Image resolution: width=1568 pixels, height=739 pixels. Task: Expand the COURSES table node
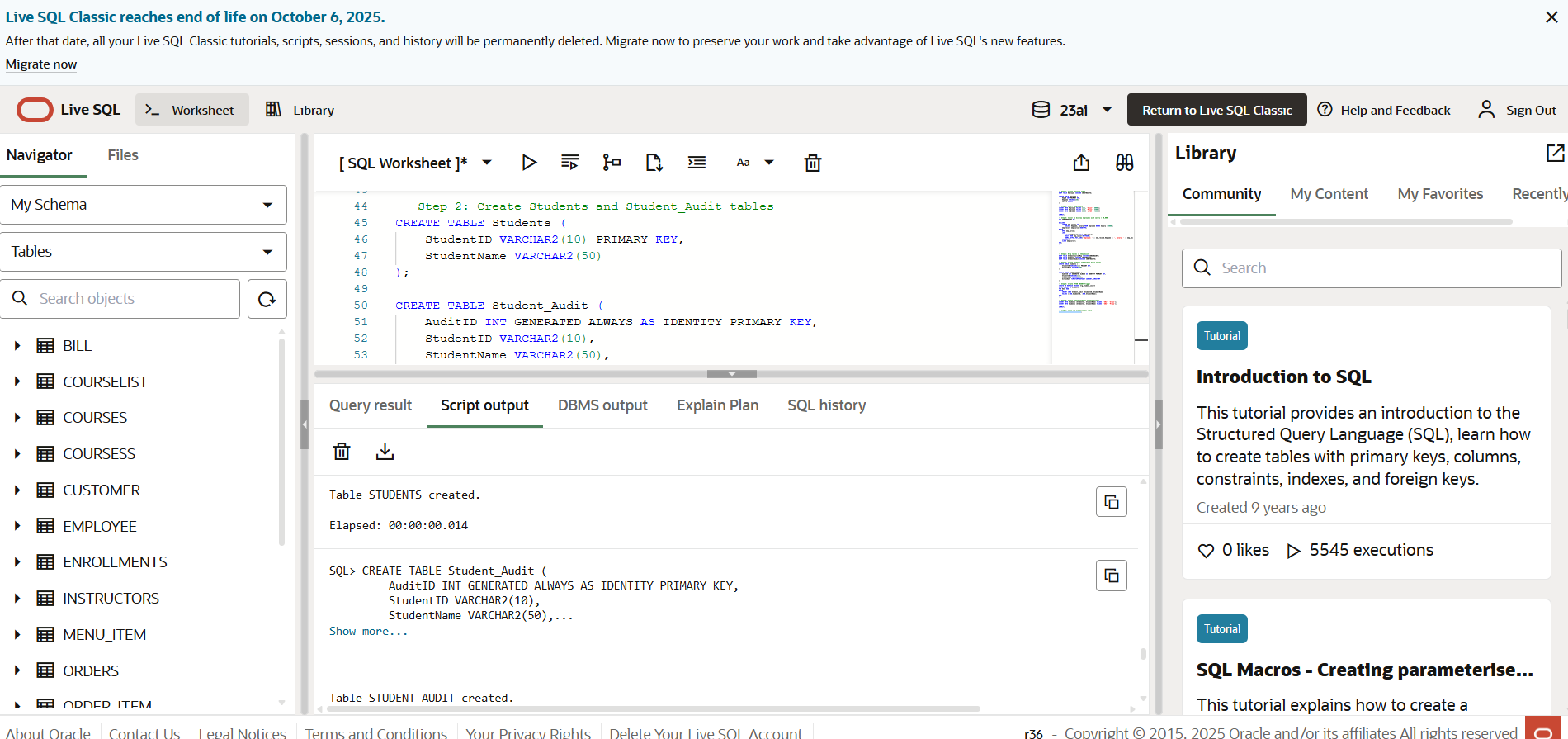click(17, 418)
